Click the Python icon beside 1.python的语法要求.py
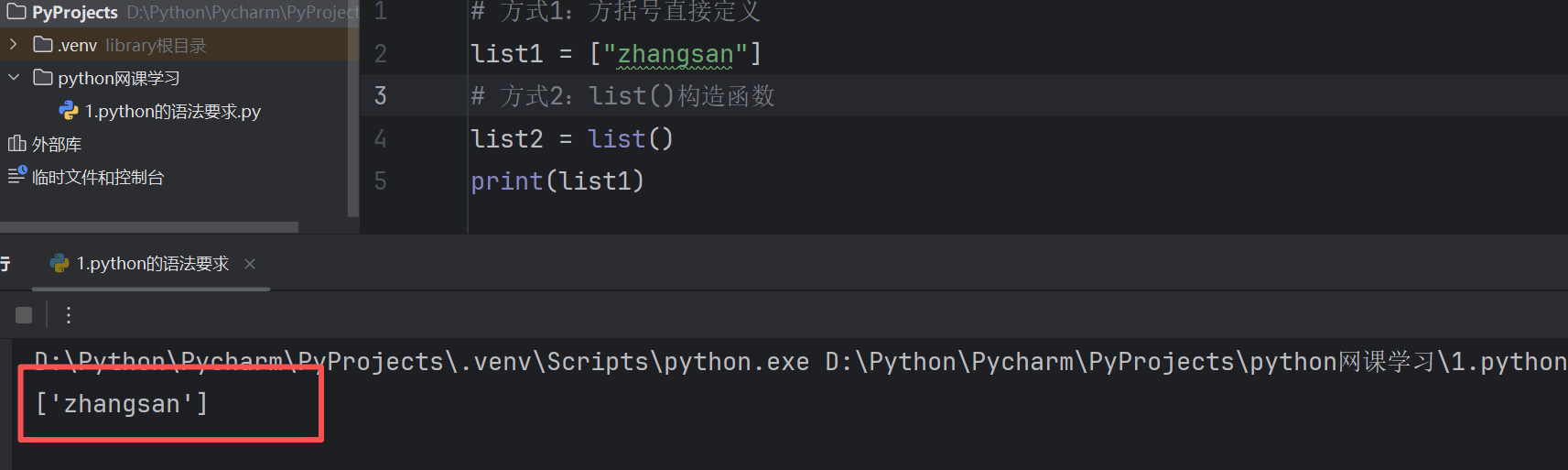1568x470 pixels. pos(69,111)
